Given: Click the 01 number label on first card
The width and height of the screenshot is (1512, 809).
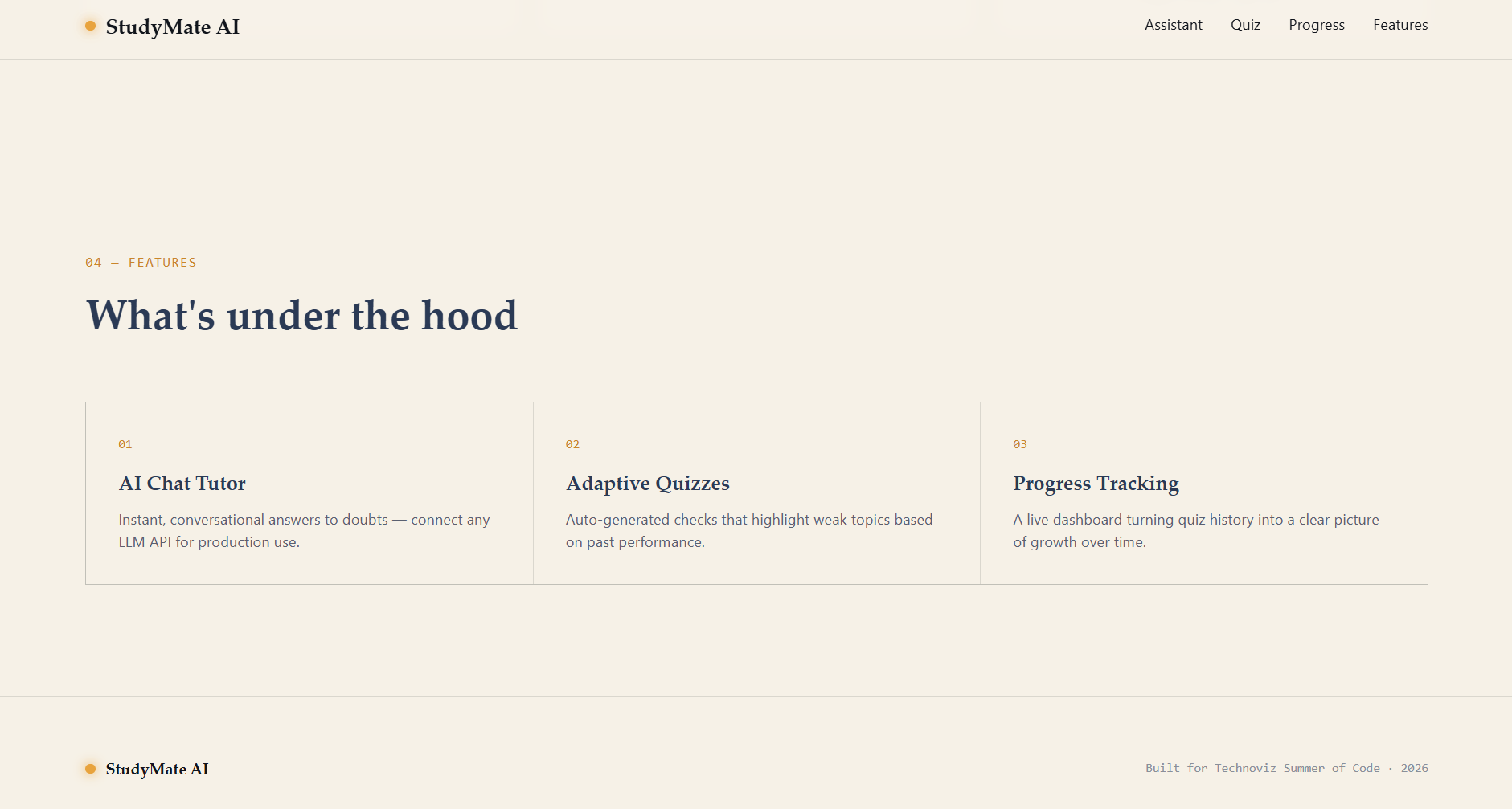Looking at the screenshot, I should tap(125, 444).
